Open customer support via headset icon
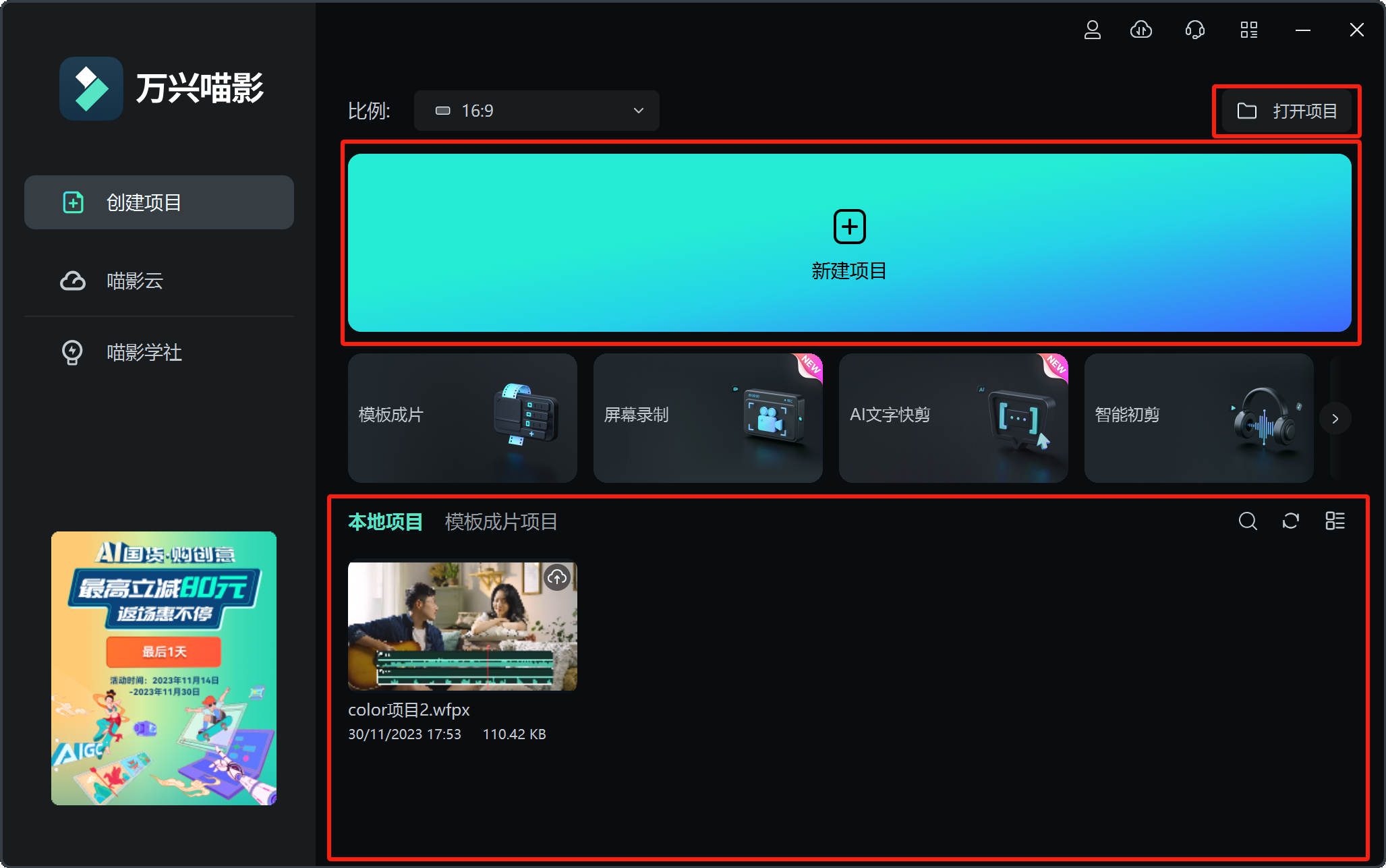Viewport: 1386px width, 868px height. [1194, 30]
